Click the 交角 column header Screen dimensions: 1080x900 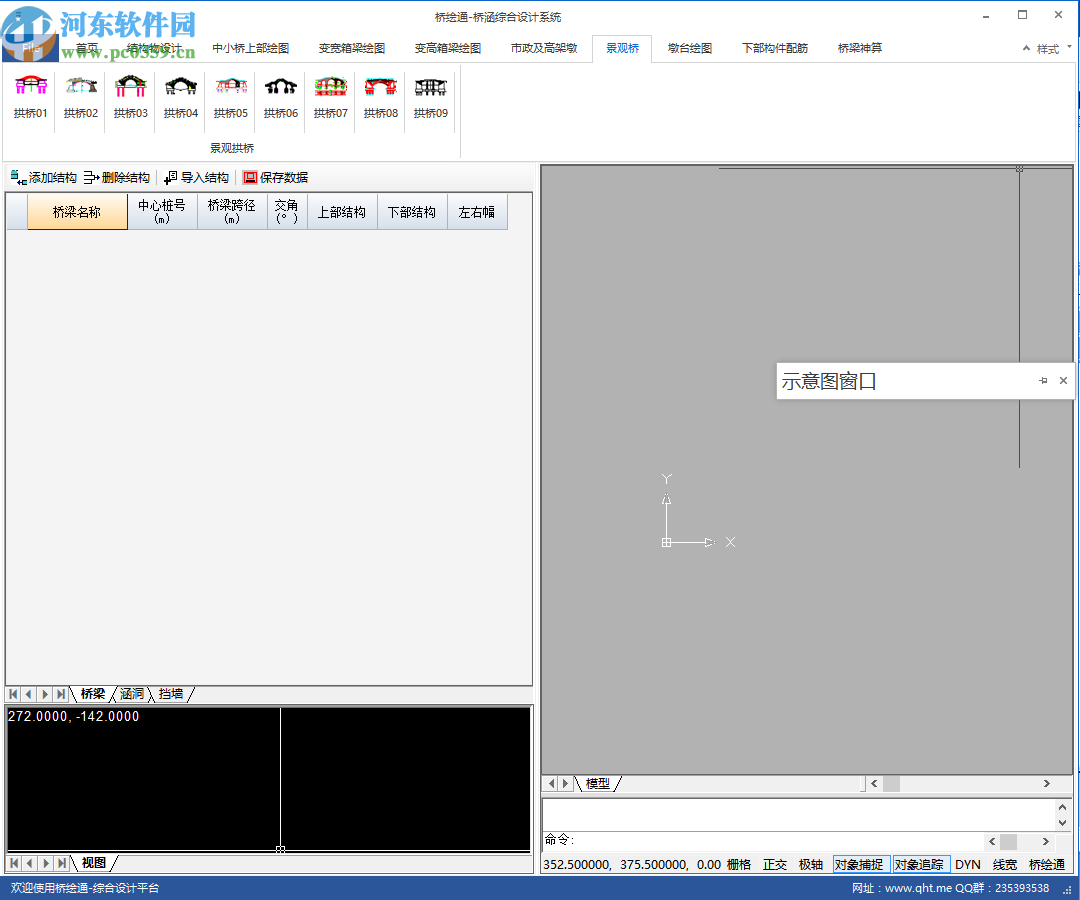coord(287,212)
